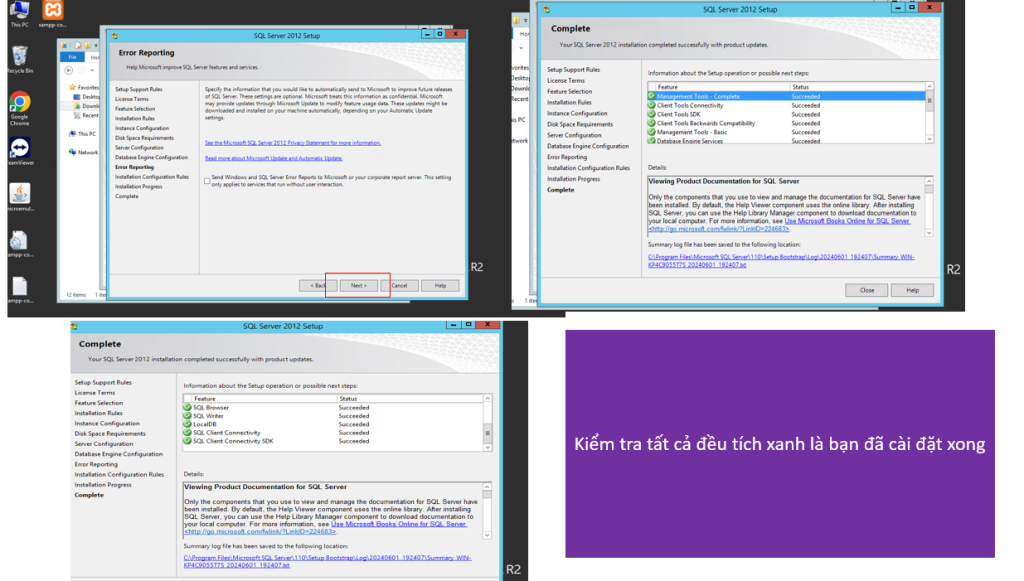Open the summary log link above the Close button
The image size is (1024, 581).
click(781, 261)
